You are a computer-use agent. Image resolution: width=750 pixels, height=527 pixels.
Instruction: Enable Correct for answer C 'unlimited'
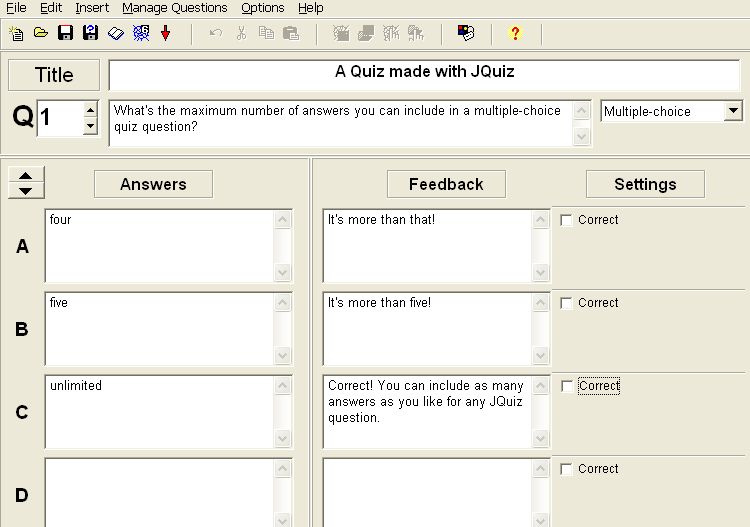click(566, 386)
